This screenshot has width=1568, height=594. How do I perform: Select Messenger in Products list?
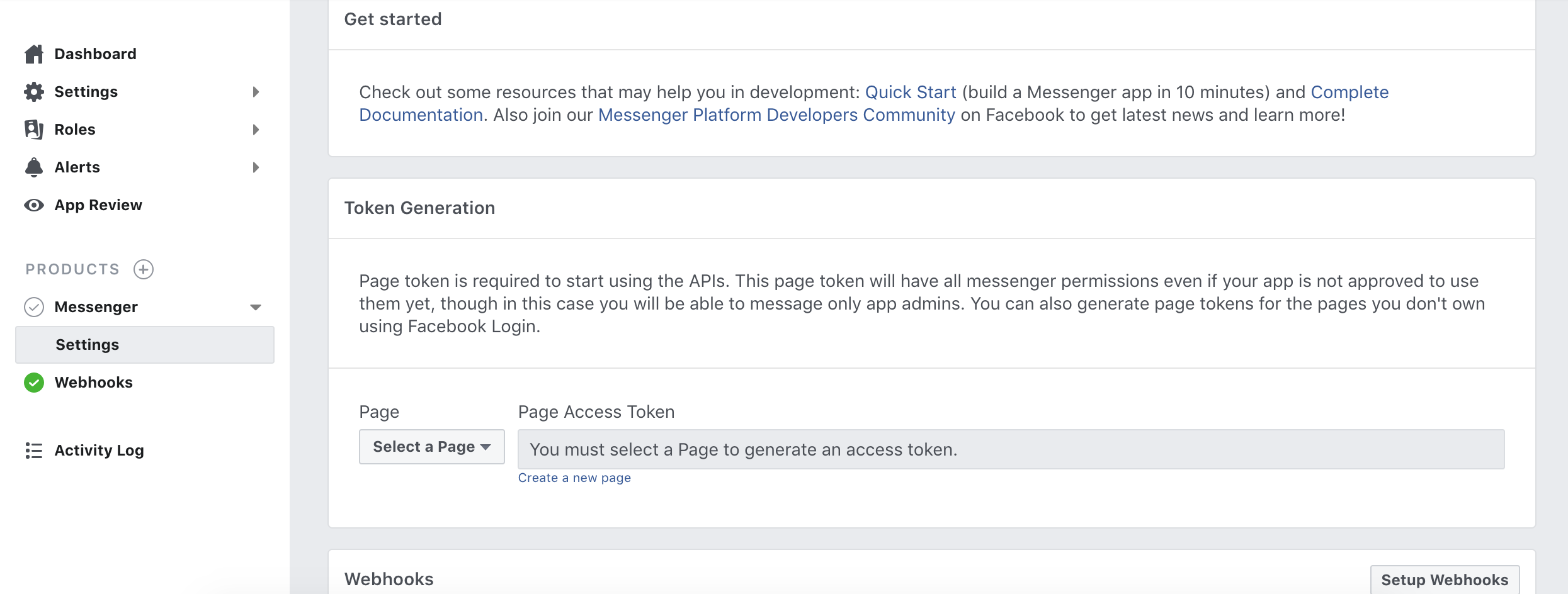tap(96, 307)
